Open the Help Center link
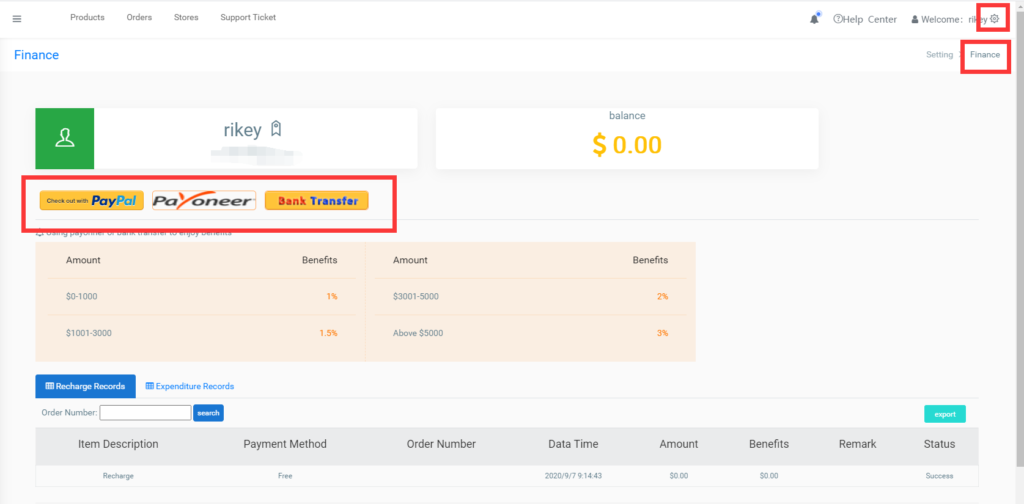 tap(865, 20)
